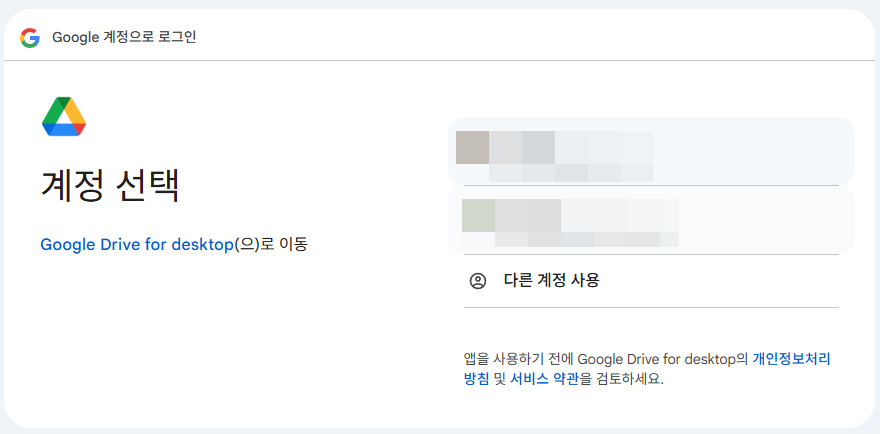Click the "(으)로 이동" text
This screenshot has height=434, width=880.
pos(270,244)
